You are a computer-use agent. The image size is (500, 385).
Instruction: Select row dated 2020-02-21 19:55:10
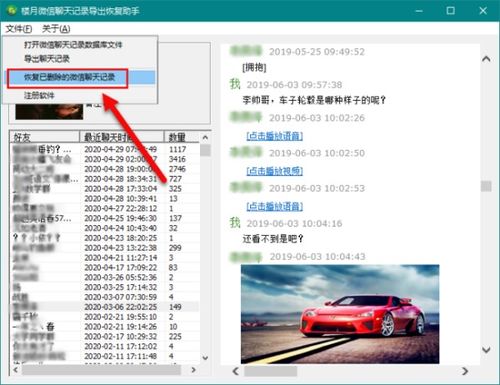105,317
